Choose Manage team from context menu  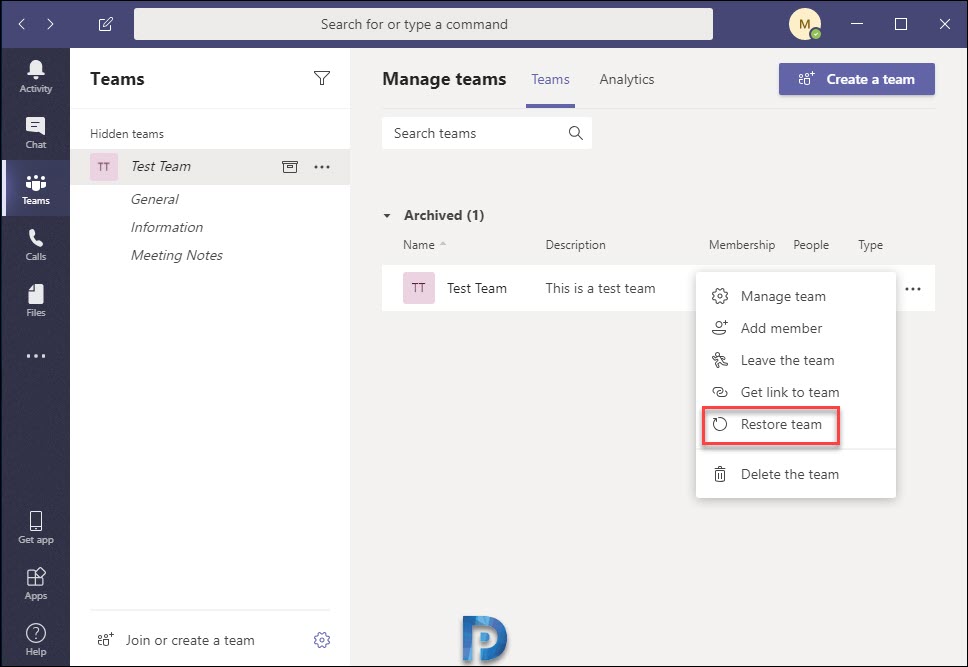click(796, 296)
